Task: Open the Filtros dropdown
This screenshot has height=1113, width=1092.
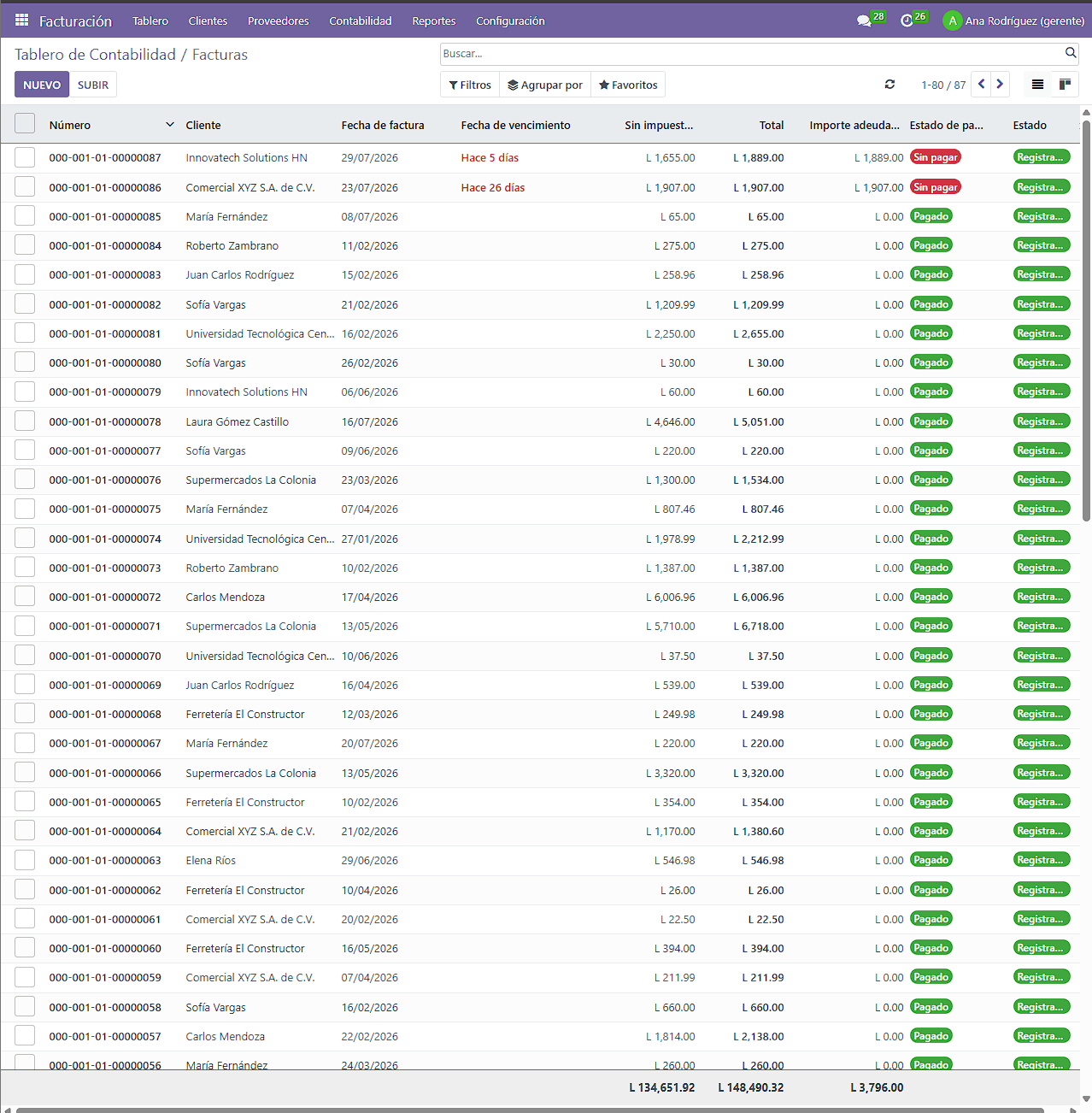Action: pos(470,85)
